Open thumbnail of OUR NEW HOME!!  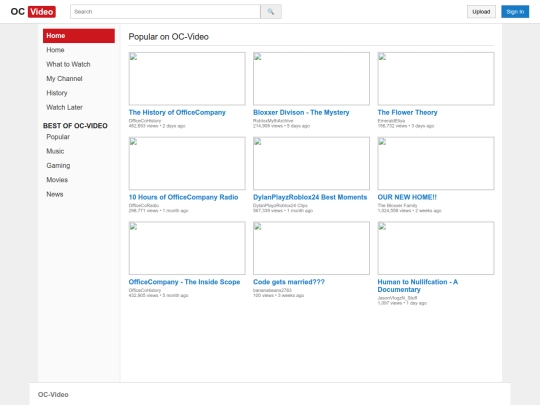click(436, 163)
